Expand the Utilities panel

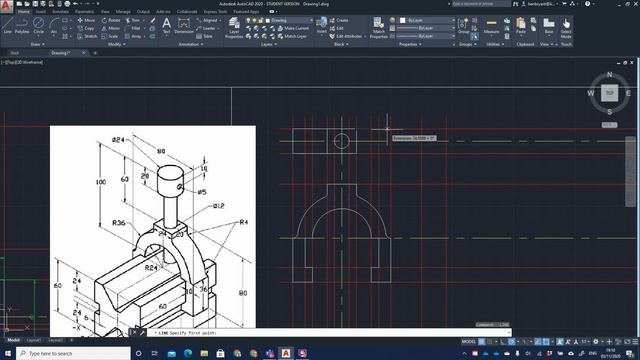pos(495,44)
